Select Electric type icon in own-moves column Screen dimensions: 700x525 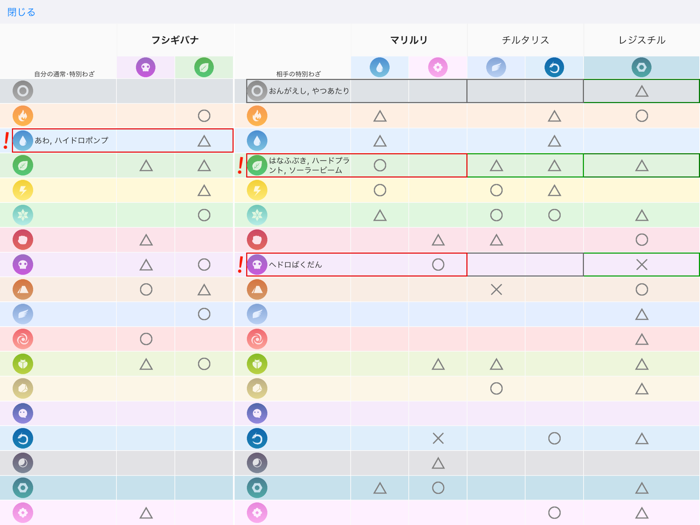click(23, 190)
